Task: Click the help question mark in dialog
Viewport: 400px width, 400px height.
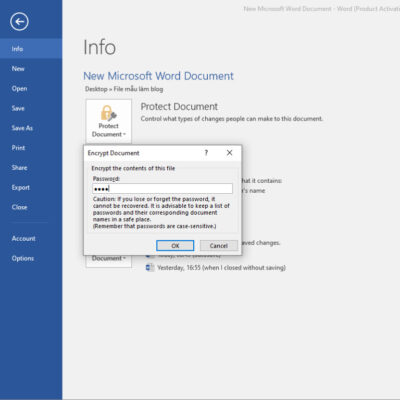Action: [x=206, y=153]
